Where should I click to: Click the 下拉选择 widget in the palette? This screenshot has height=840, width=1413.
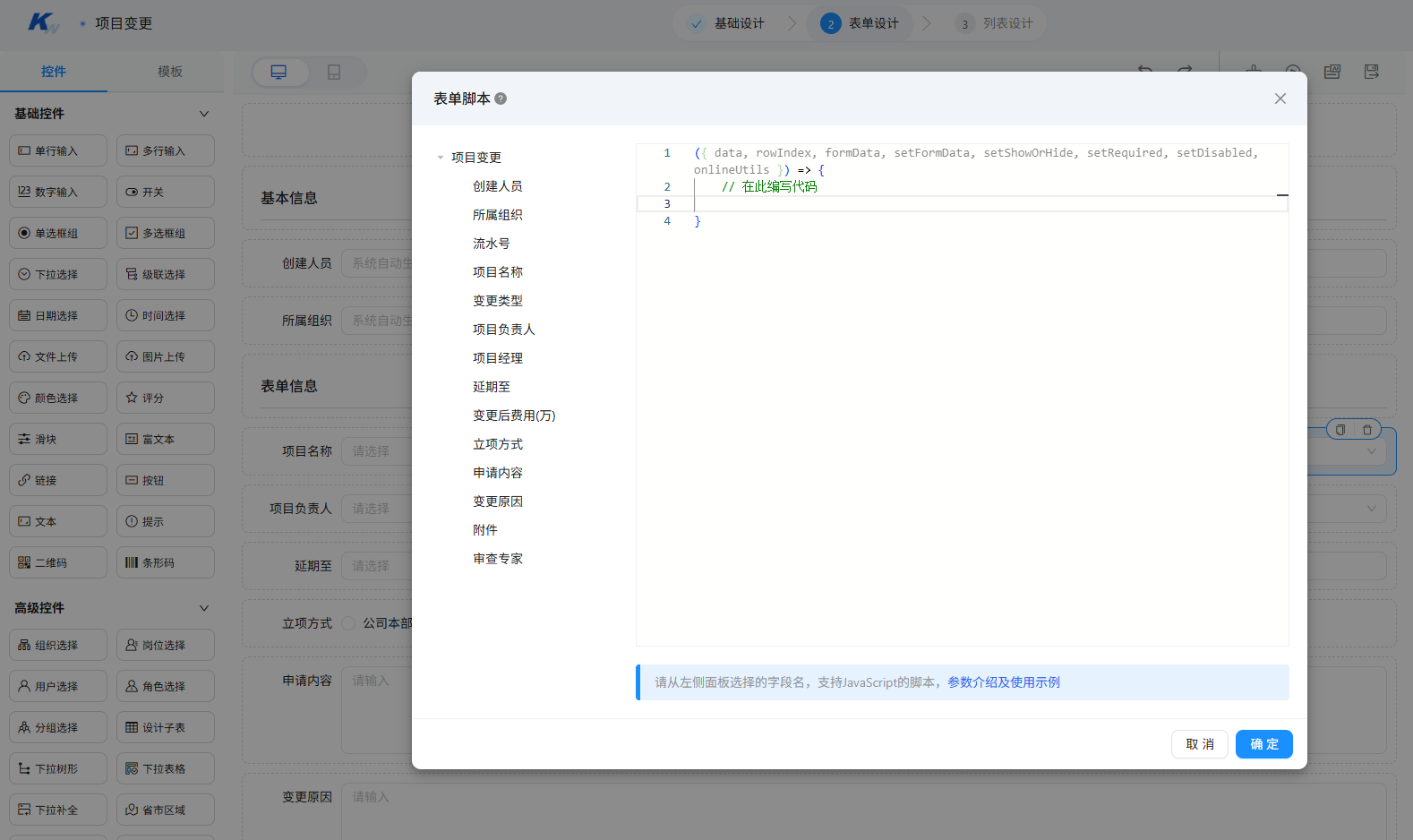(x=58, y=274)
